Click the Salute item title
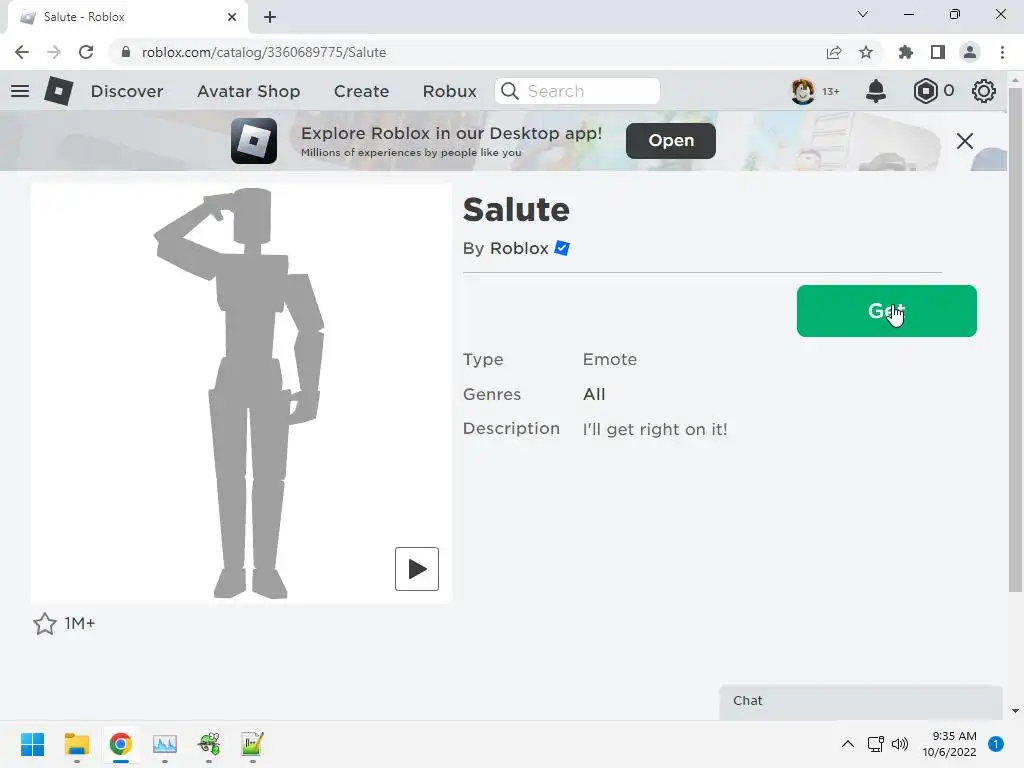The width and height of the screenshot is (1024, 768). [516, 210]
